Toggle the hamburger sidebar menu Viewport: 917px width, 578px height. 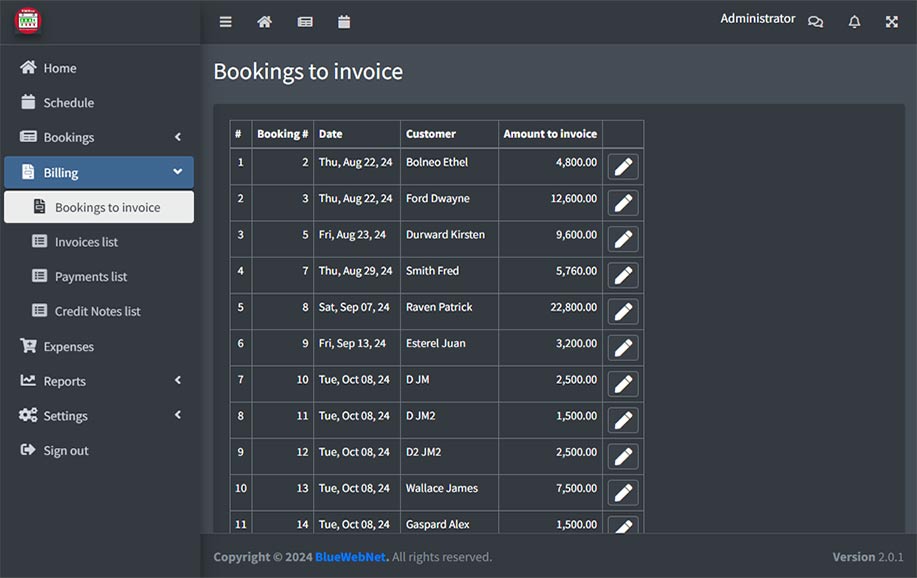[x=226, y=22]
